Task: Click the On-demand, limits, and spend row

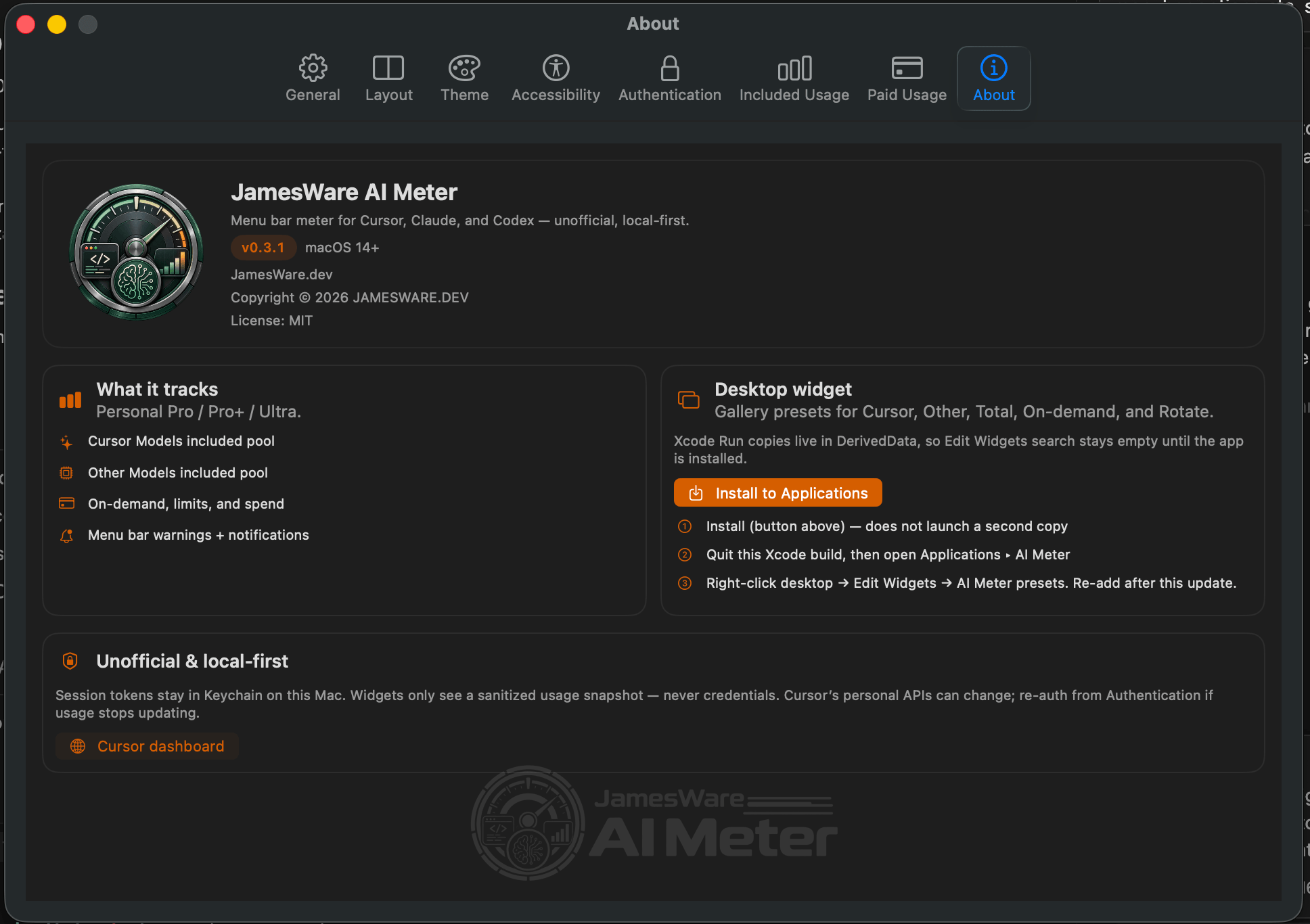Action: click(172, 504)
